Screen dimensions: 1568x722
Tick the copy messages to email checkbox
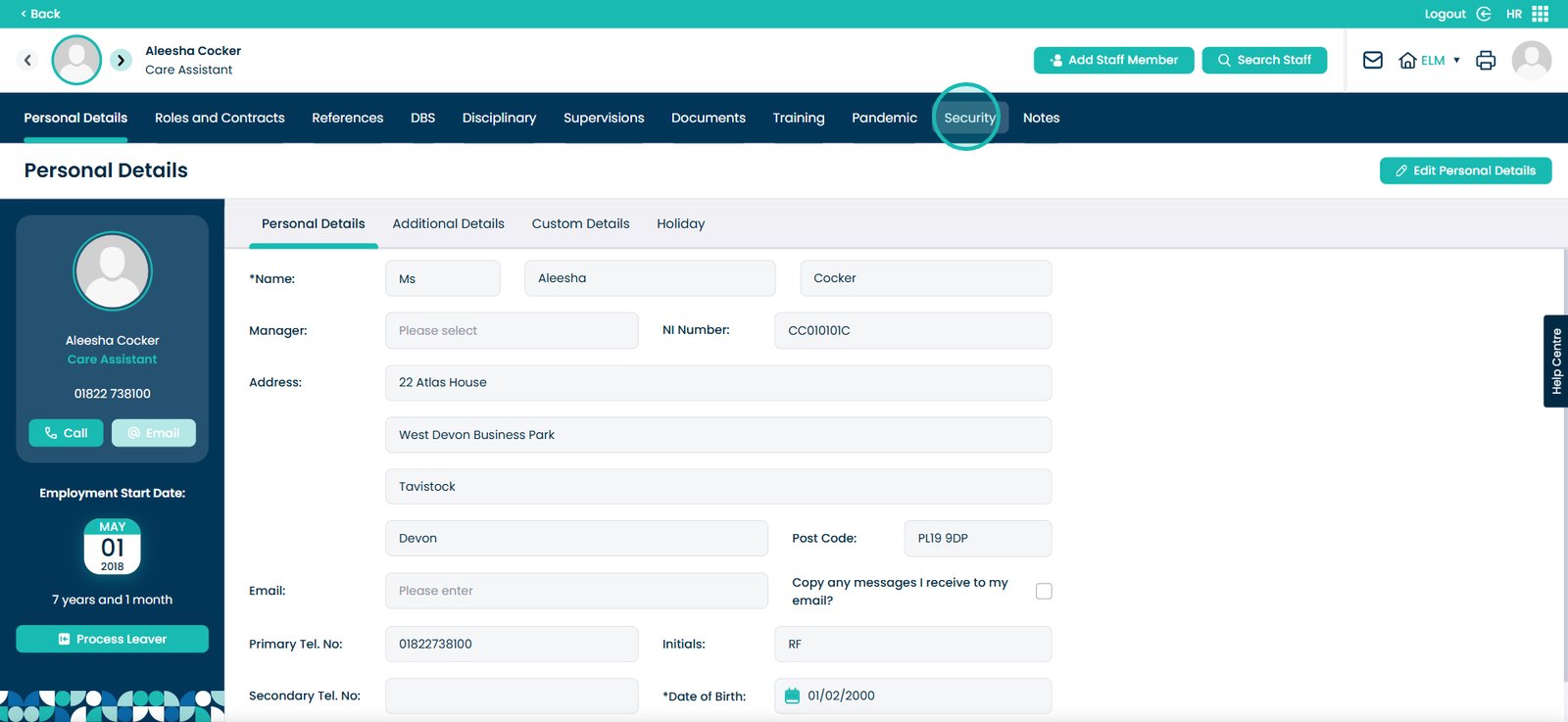coord(1044,591)
